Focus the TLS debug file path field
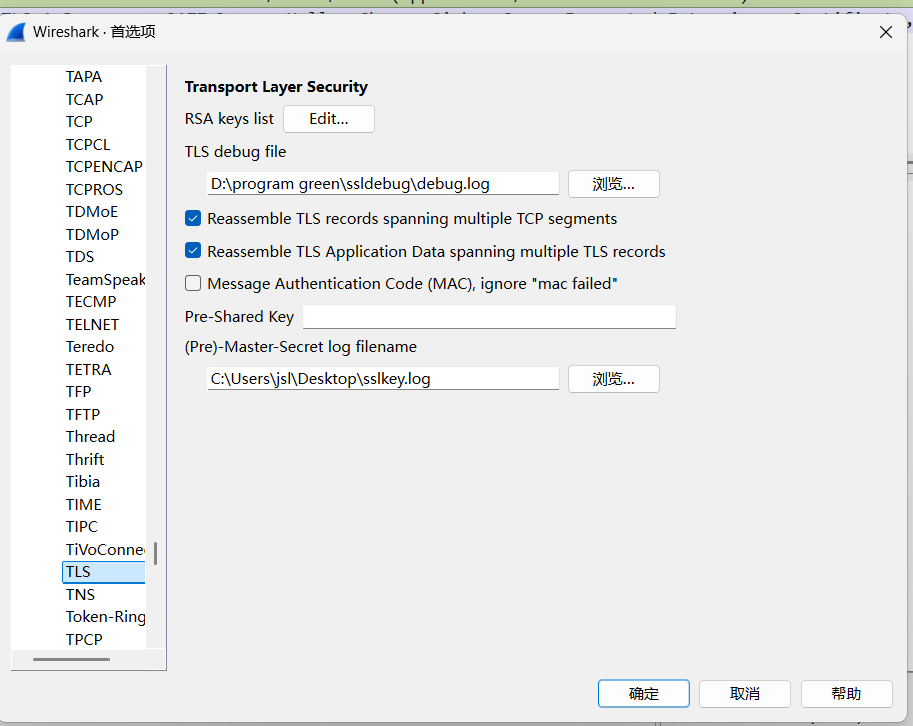913x726 pixels. coord(383,184)
